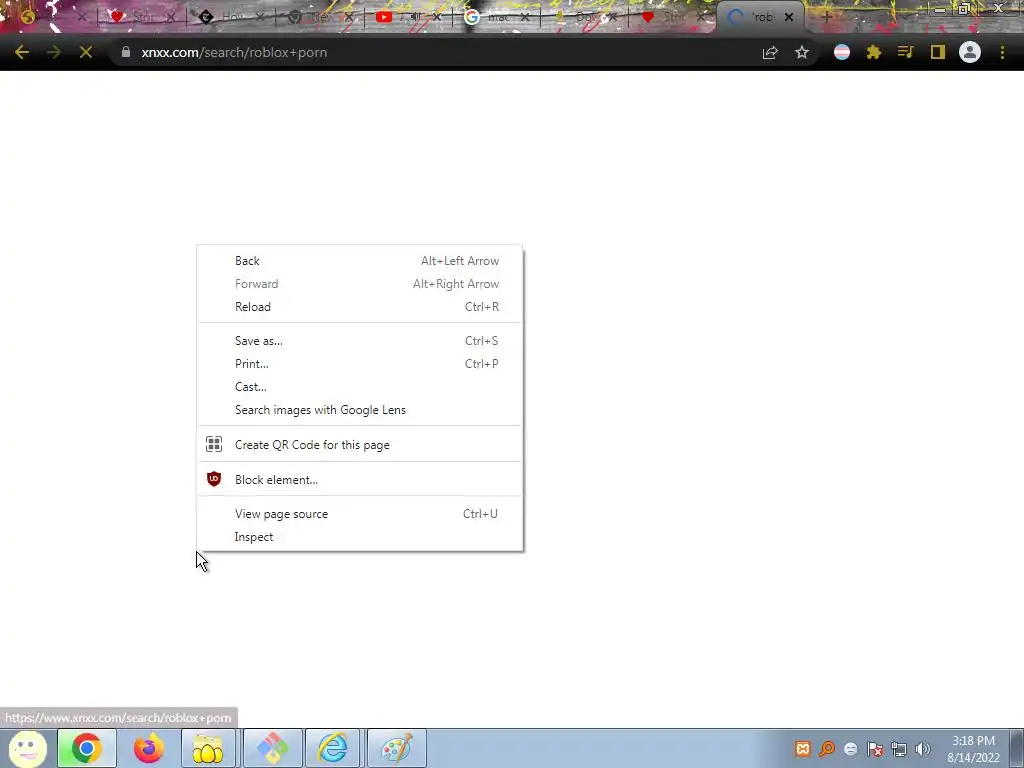Viewport: 1024px width, 768px height.
Task: Open the colorful diamond taskbar app
Action: click(x=272, y=748)
